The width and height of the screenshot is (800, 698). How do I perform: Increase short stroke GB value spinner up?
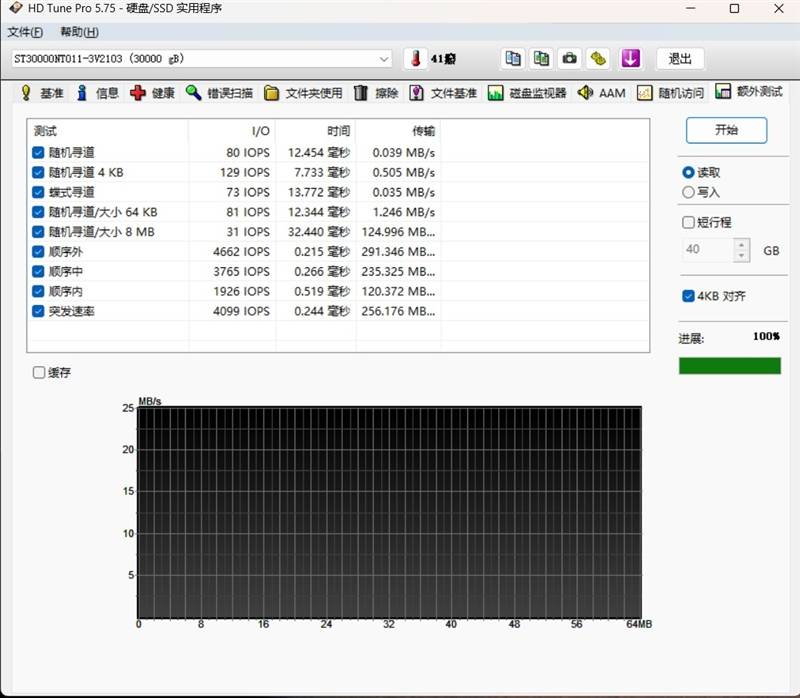pyautogui.click(x=741, y=244)
